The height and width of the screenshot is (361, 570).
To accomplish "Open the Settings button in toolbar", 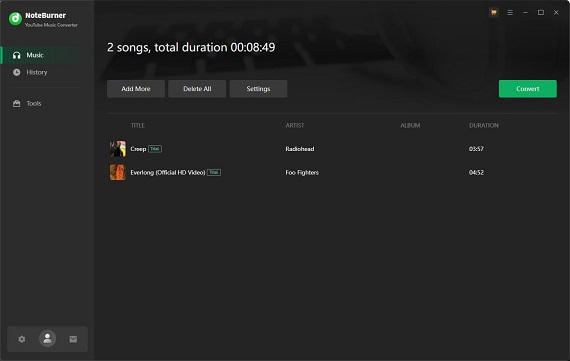I will 258,89.
